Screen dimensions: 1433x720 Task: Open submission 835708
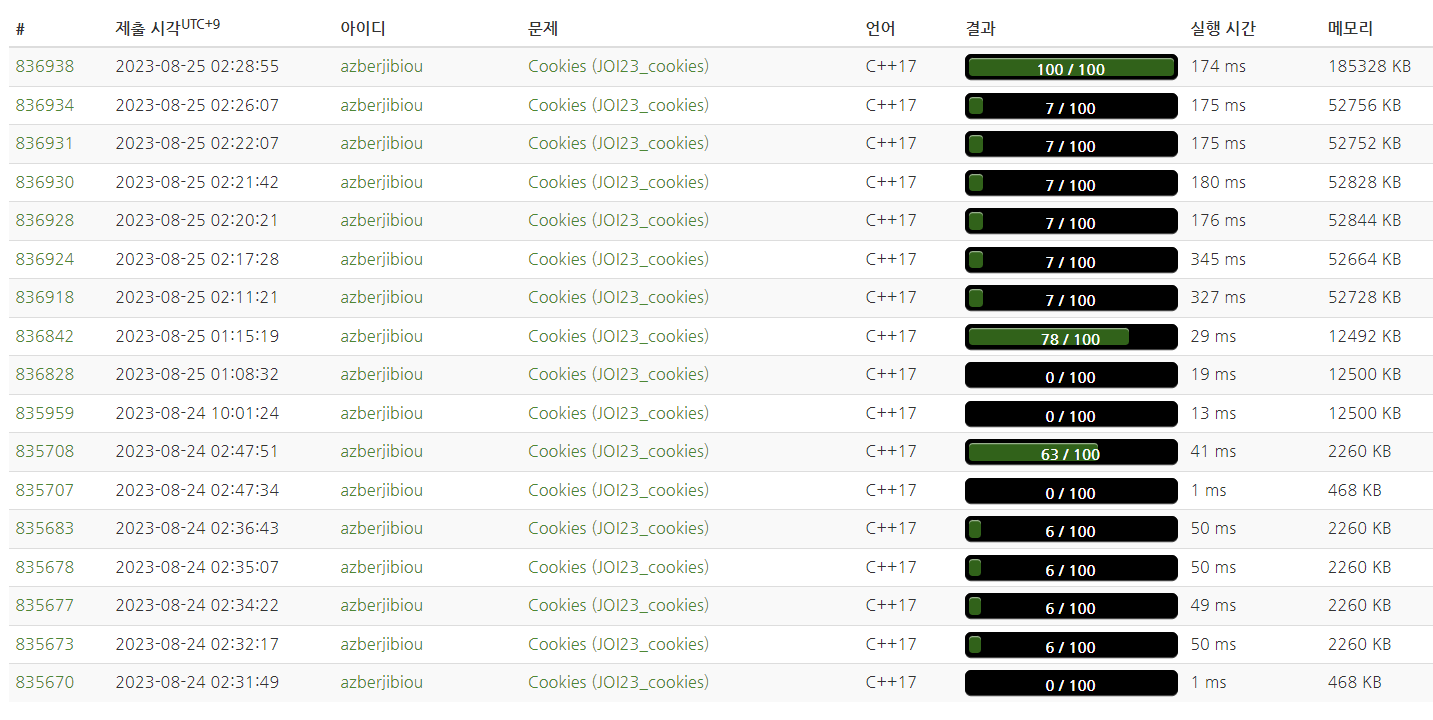pos(45,451)
